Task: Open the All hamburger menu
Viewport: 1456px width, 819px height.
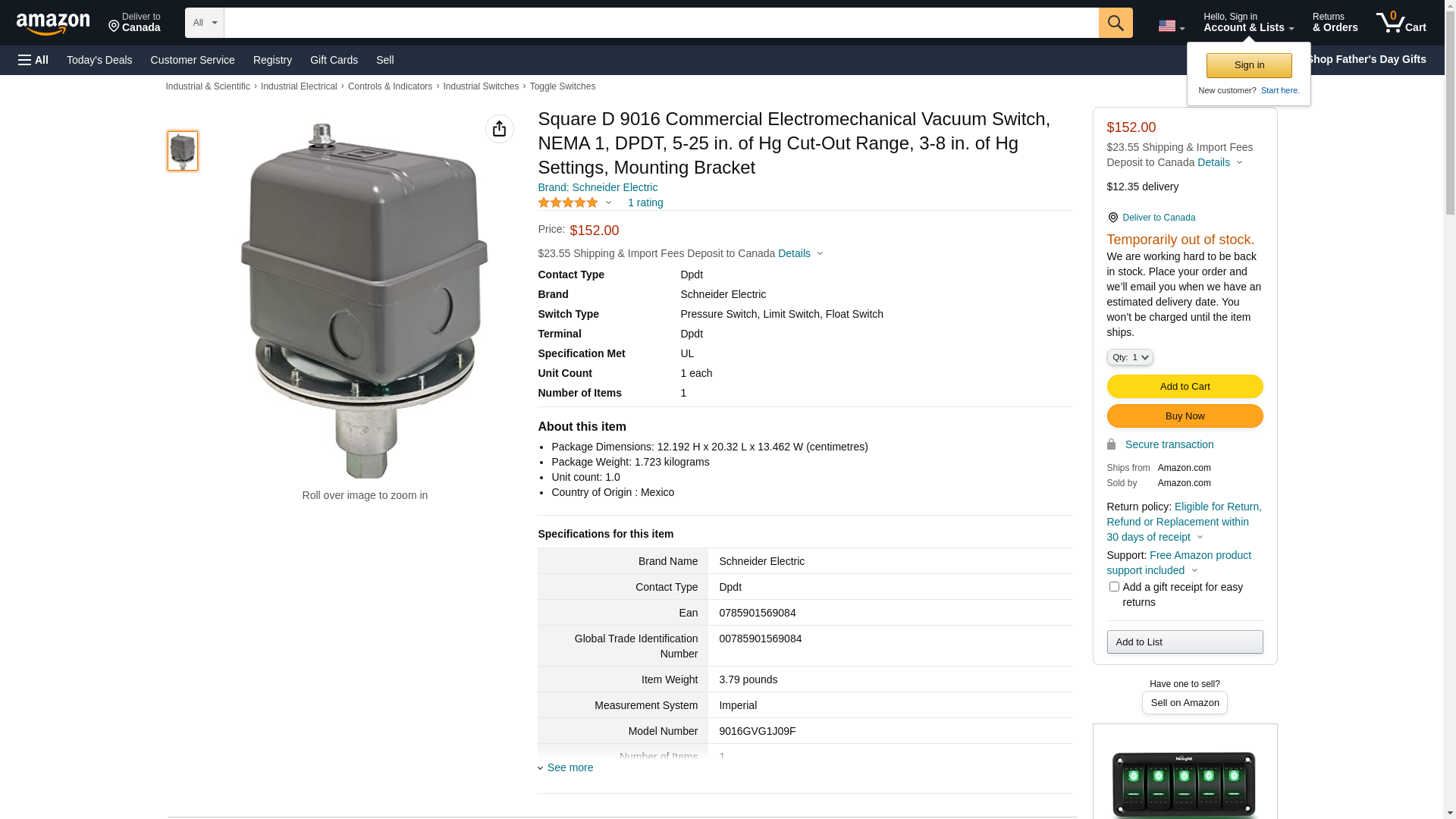Action: click(x=33, y=60)
